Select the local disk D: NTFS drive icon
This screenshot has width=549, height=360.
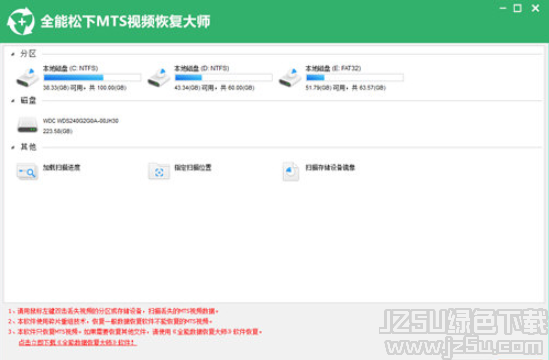click(x=159, y=77)
